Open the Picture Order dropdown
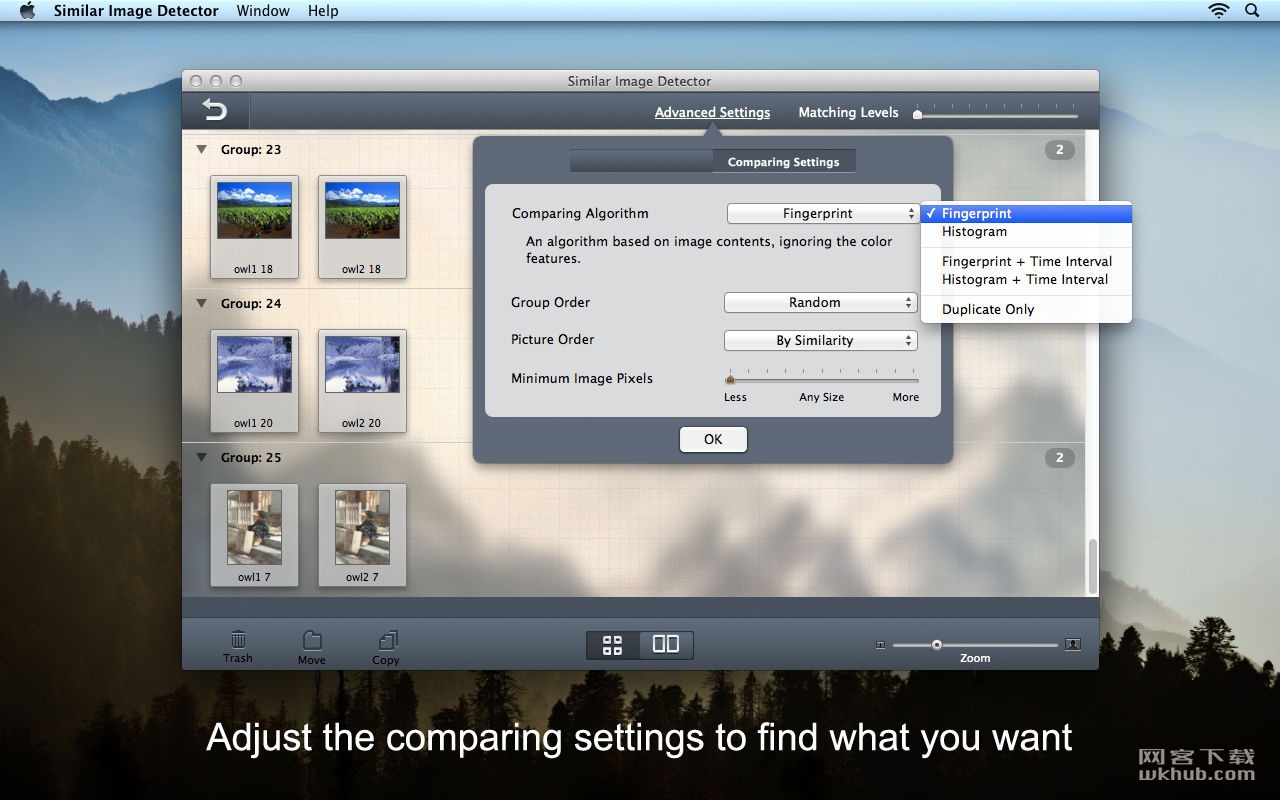1280x800 pixels. pos(821,341)
